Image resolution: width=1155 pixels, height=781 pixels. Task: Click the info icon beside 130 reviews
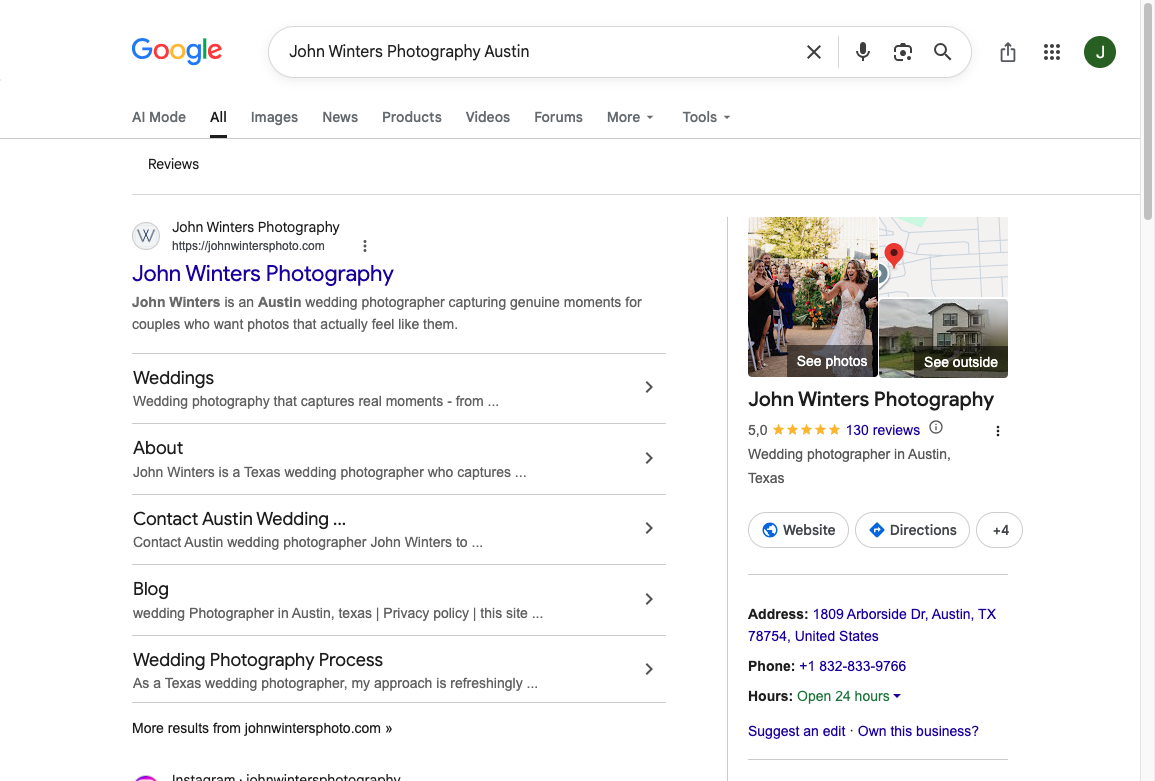[935, 427]
